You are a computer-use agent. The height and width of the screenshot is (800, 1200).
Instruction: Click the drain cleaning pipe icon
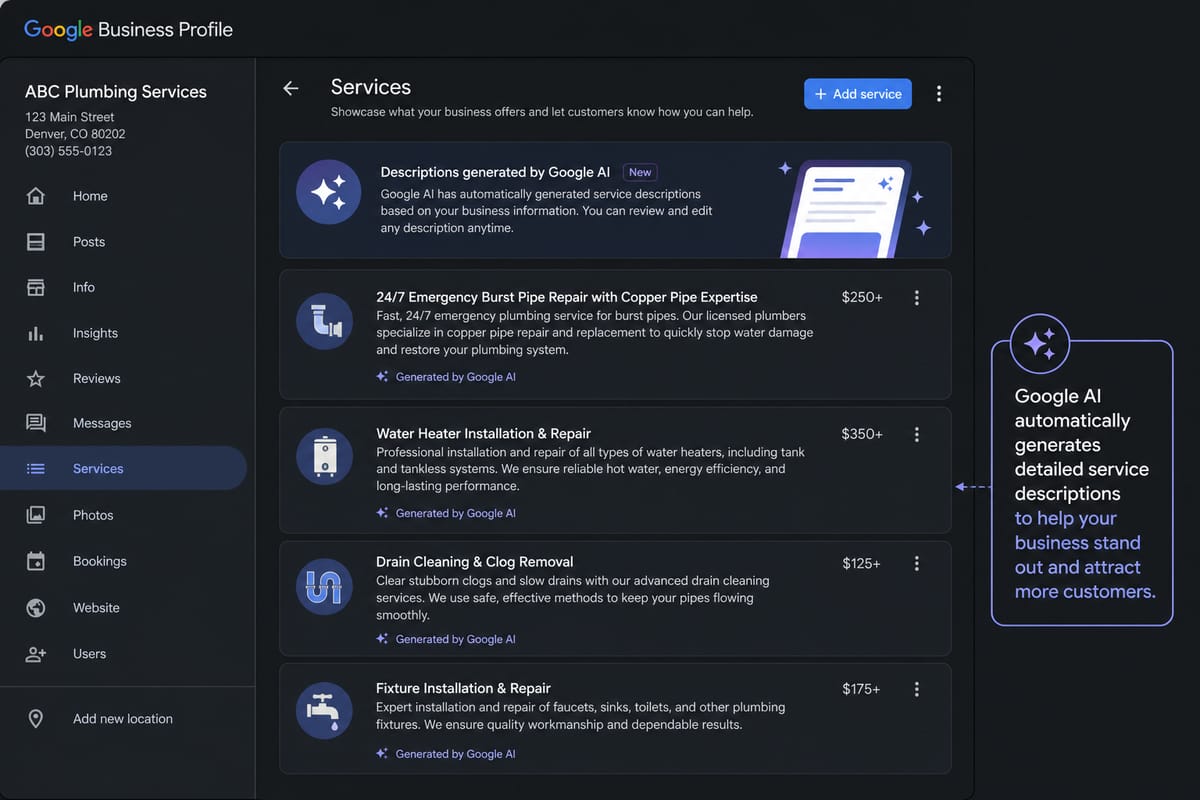(325, 586)
